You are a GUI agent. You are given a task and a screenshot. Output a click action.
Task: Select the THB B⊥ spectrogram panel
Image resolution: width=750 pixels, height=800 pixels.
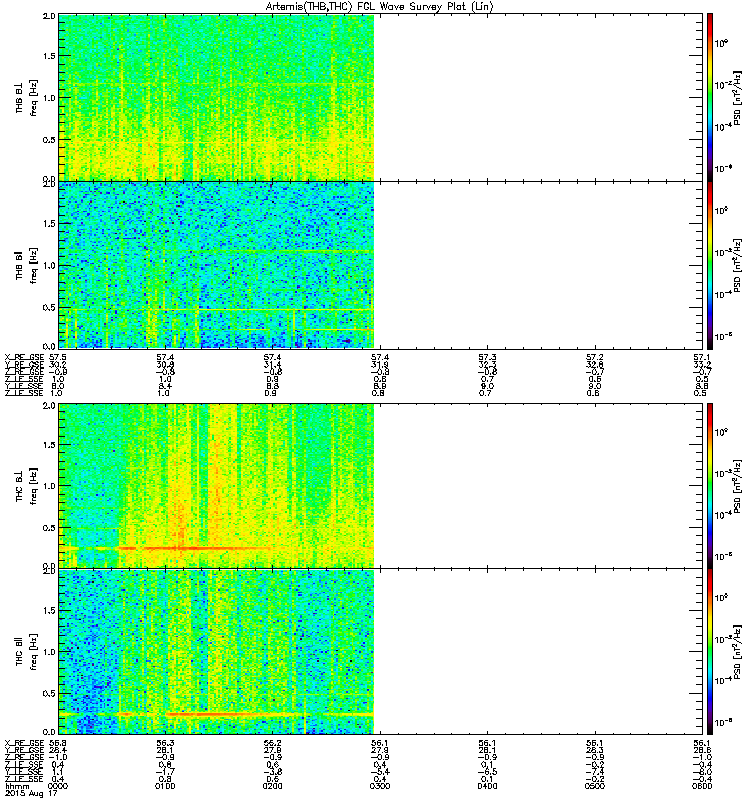(x=381, y=97)
